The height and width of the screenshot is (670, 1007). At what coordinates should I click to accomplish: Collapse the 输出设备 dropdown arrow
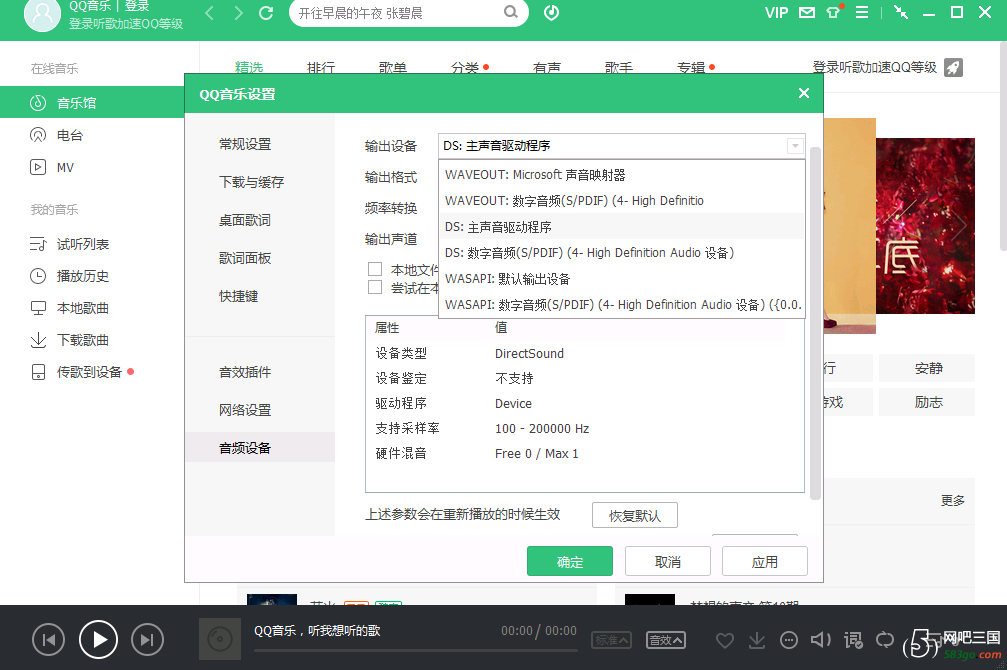click(x=795, y=146)
